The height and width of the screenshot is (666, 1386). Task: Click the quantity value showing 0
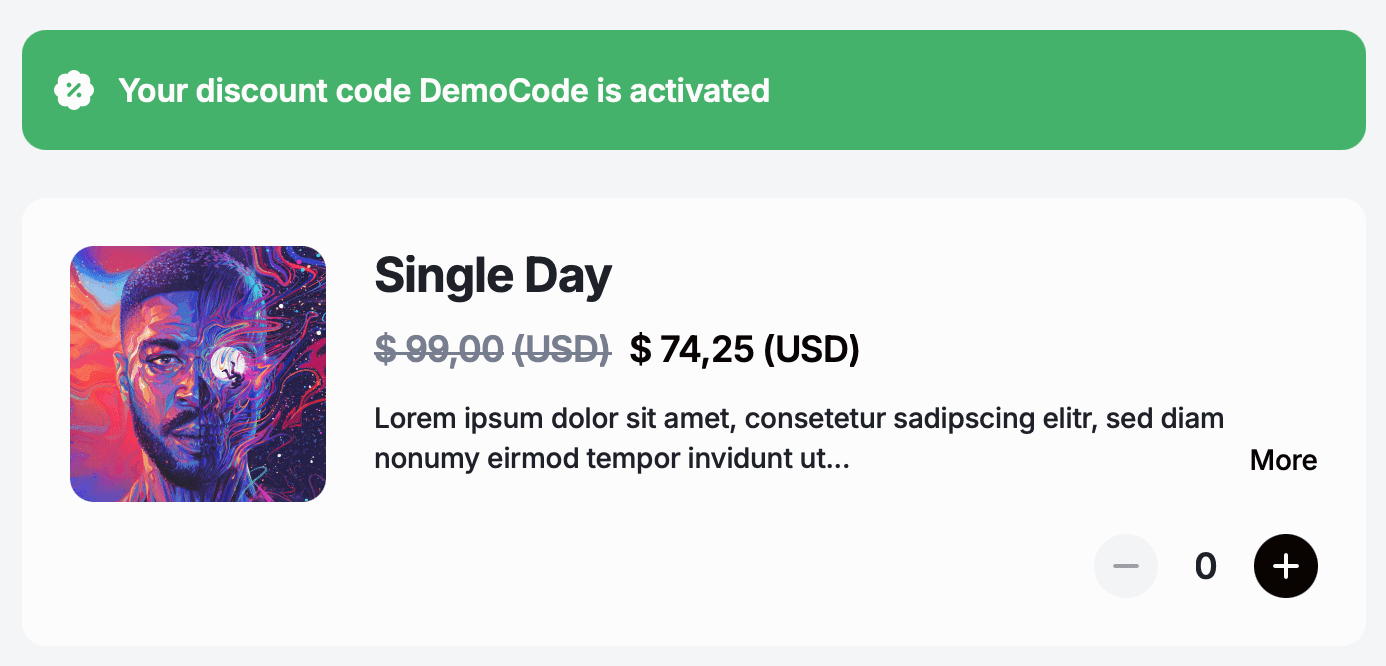point(1206,566)
